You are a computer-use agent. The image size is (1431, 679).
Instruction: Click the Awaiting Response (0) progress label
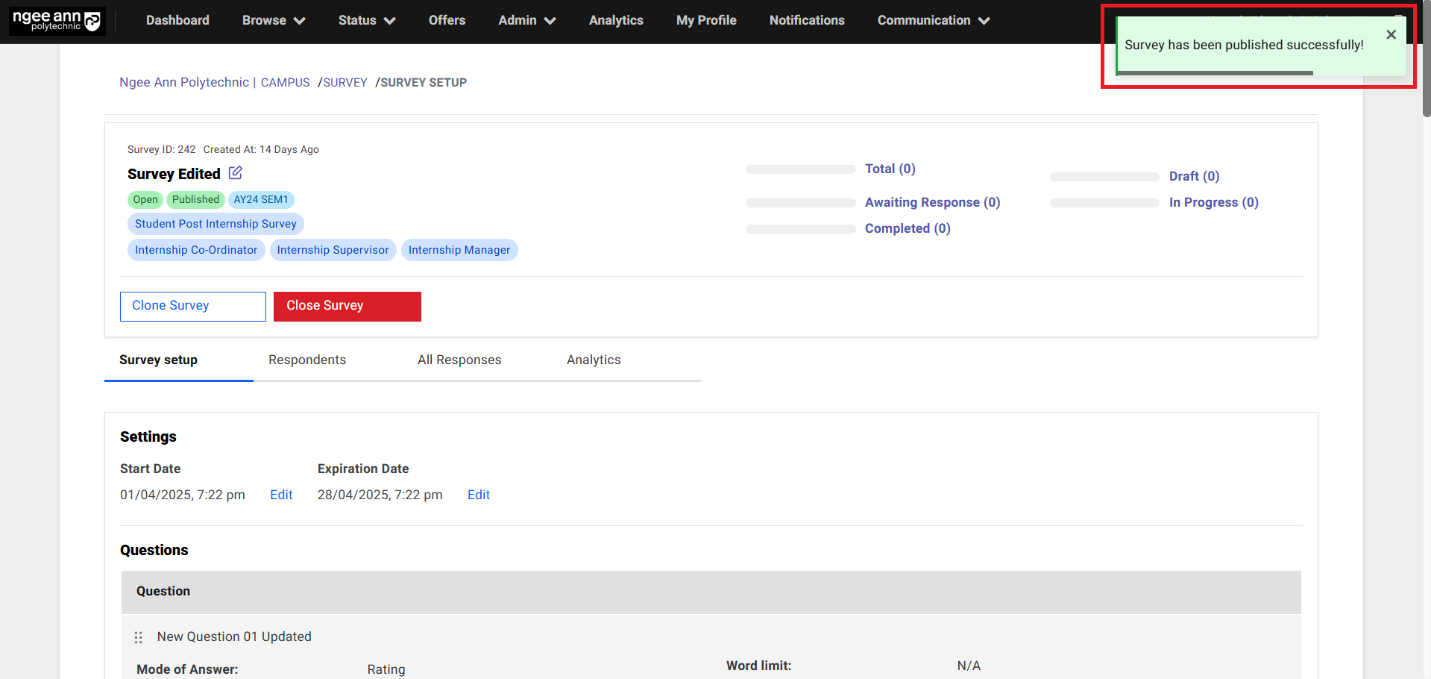(932, 202)
